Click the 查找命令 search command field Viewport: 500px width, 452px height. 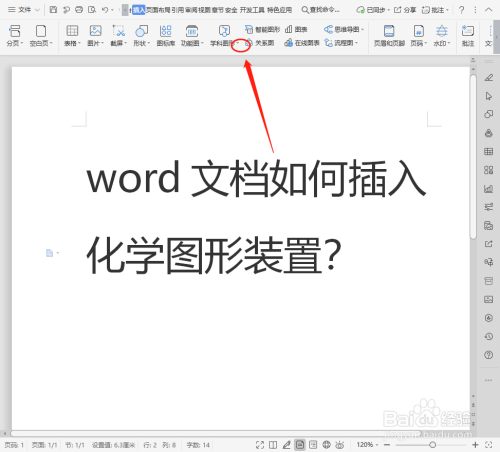coord(320,10)
